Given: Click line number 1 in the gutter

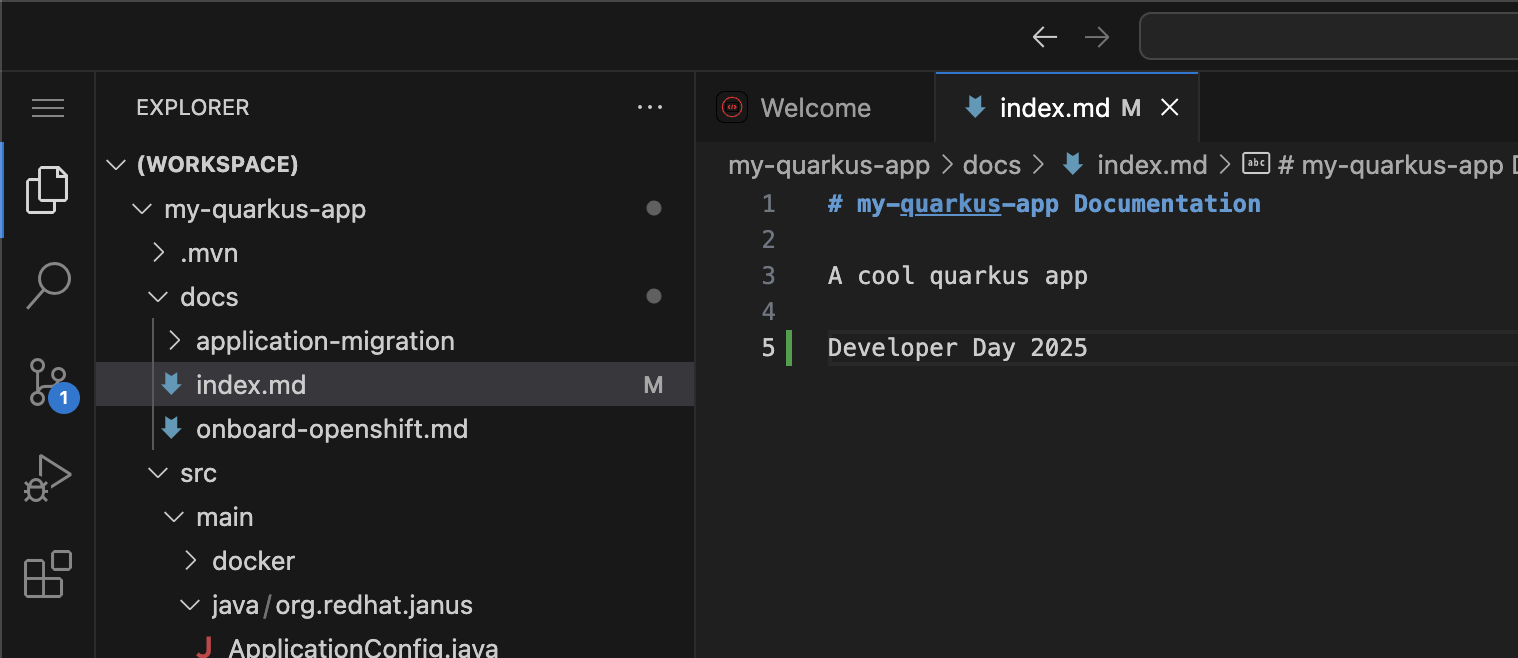Looking at the screenshot, I should click(768, 204).
